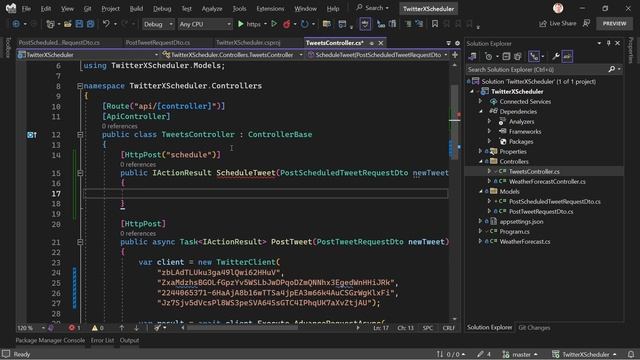The image size is (640, 360).
Task: Switch to TwitterXScheduler.csproj tab
Action: click(x=248, y=42)
